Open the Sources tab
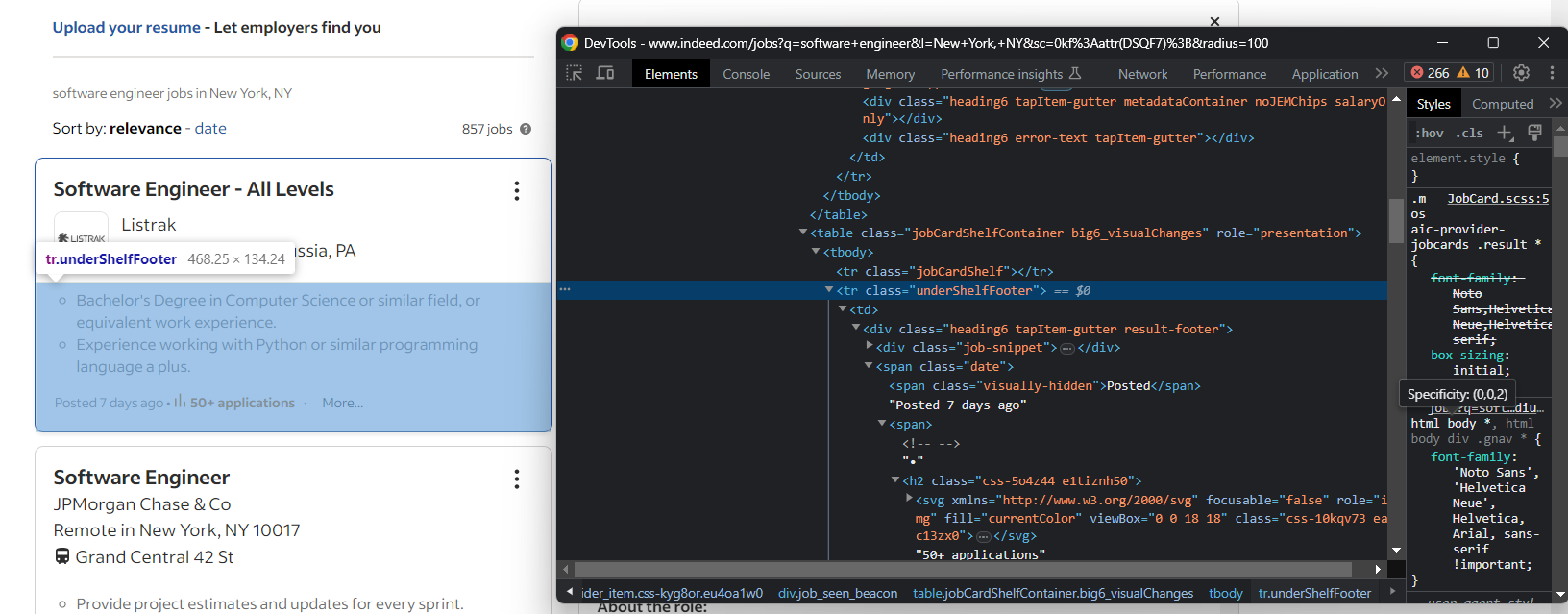 818,74
